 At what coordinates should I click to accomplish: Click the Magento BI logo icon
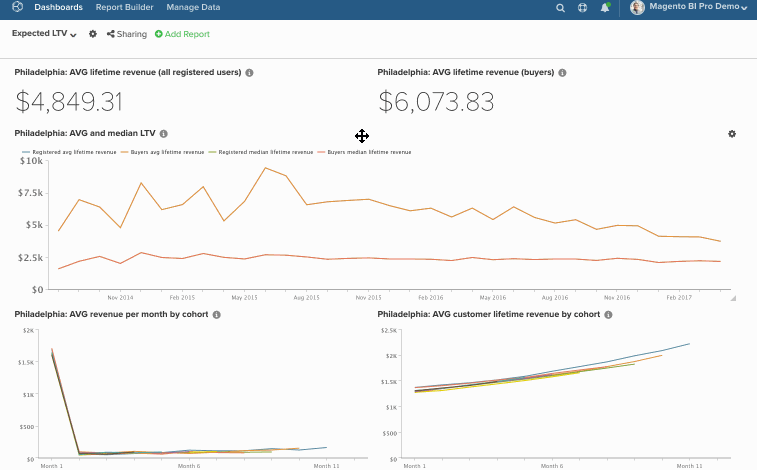17,8
